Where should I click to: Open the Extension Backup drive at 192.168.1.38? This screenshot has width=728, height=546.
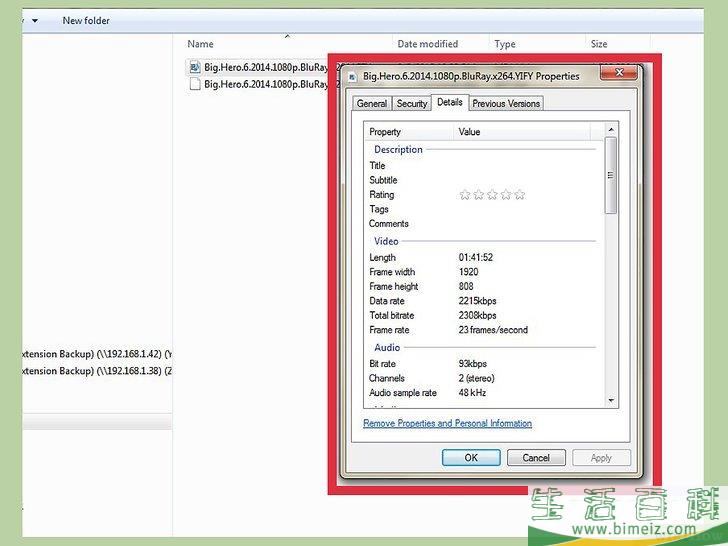click(97, 370)
